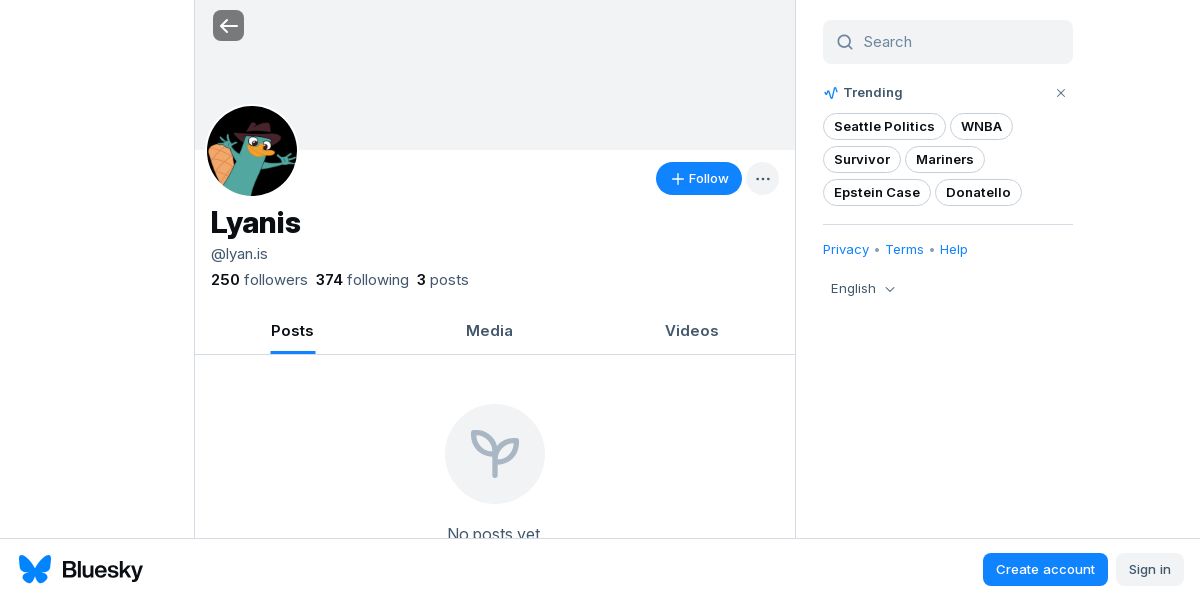Dismiss the Trending section with X
The width and height of the screenshot is (1200, 600).
pyautogui.click(x=1061, y=93)
